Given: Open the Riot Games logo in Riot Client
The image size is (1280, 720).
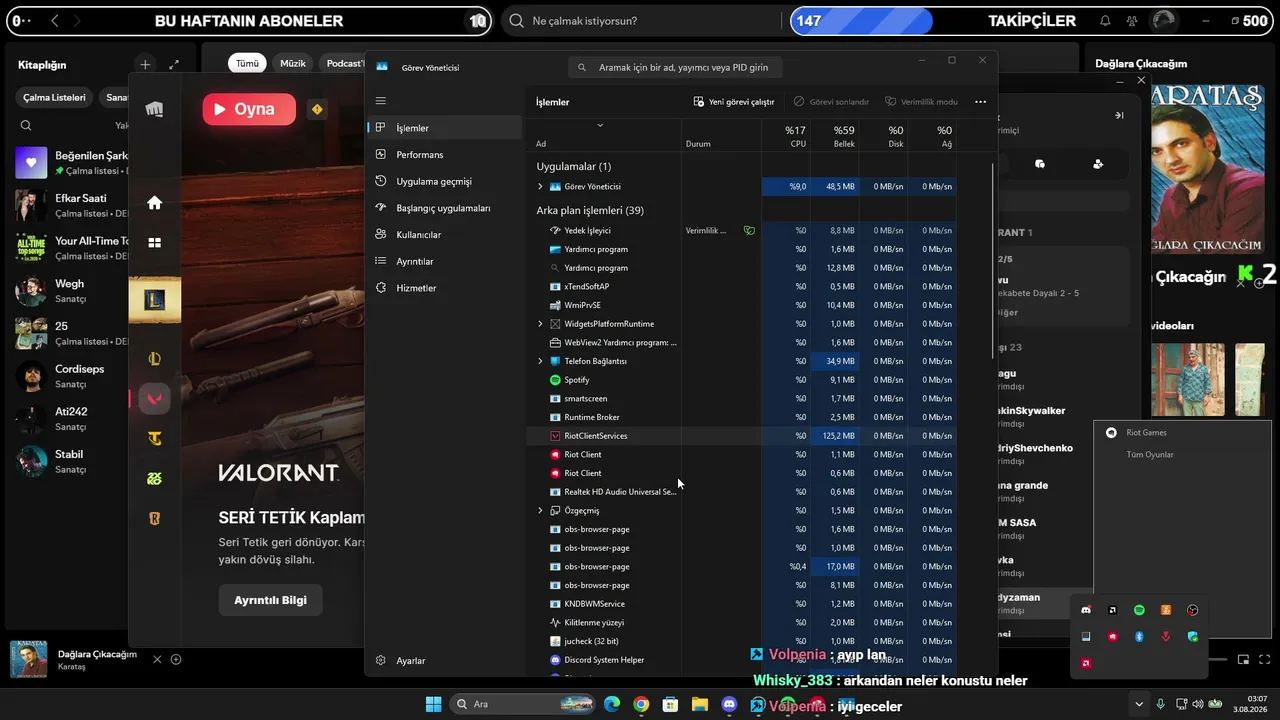Looking at the screenshot, I should click(x=154, y=109).
